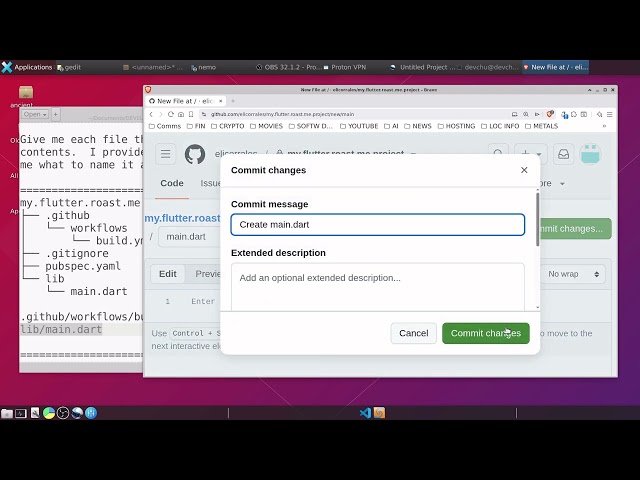Open the LOC INFO bookmarks folder
Viewport: 640px width, 480px height.
[x=500, y=126]
